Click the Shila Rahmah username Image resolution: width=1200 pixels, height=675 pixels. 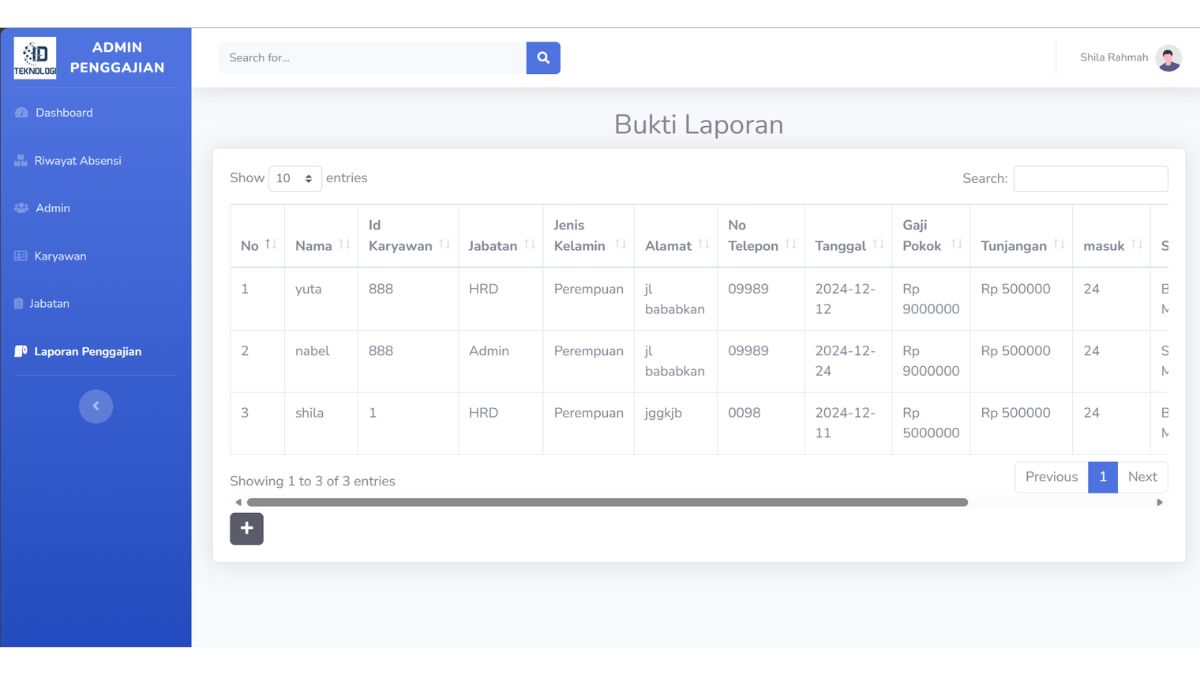click(x=1114, y=58)
